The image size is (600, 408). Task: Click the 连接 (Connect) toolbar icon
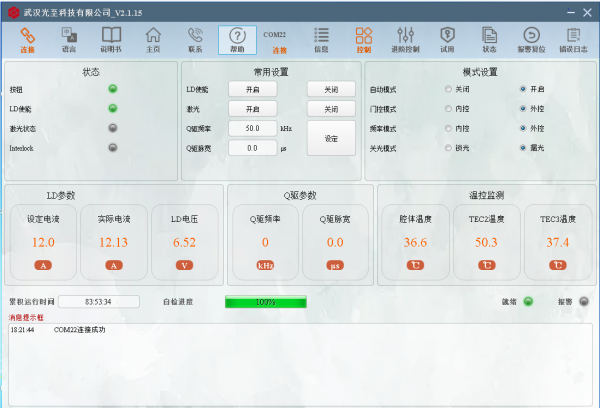tap(27, 40)
